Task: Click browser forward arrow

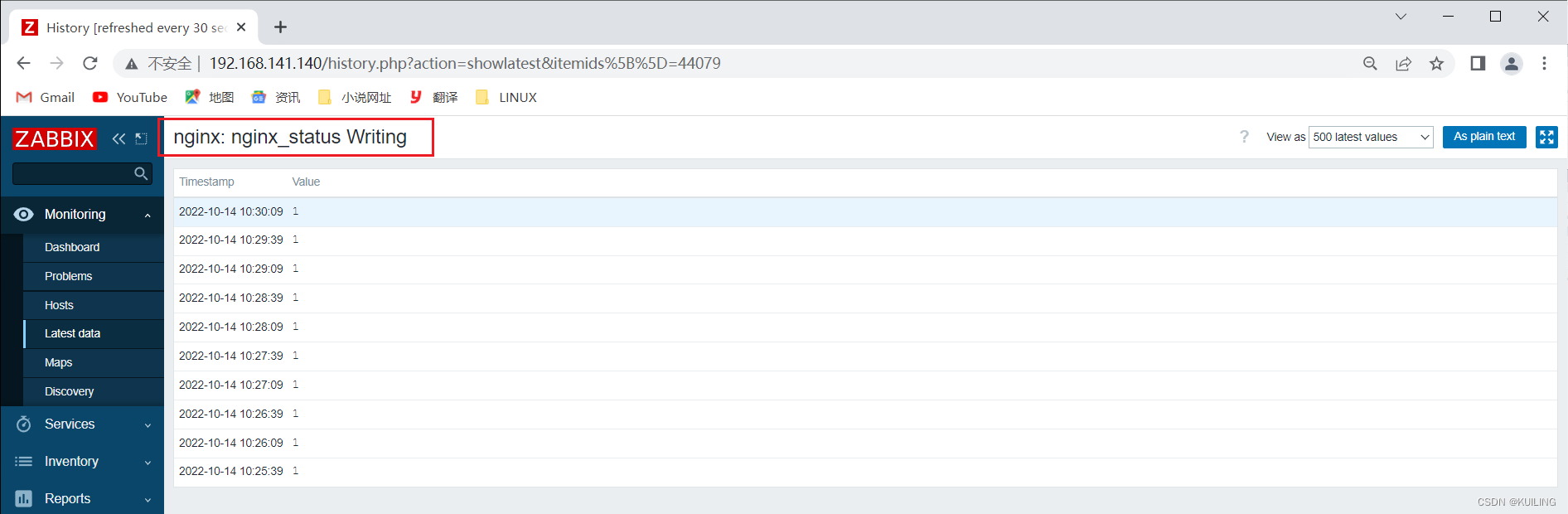Action: point(56,63)
